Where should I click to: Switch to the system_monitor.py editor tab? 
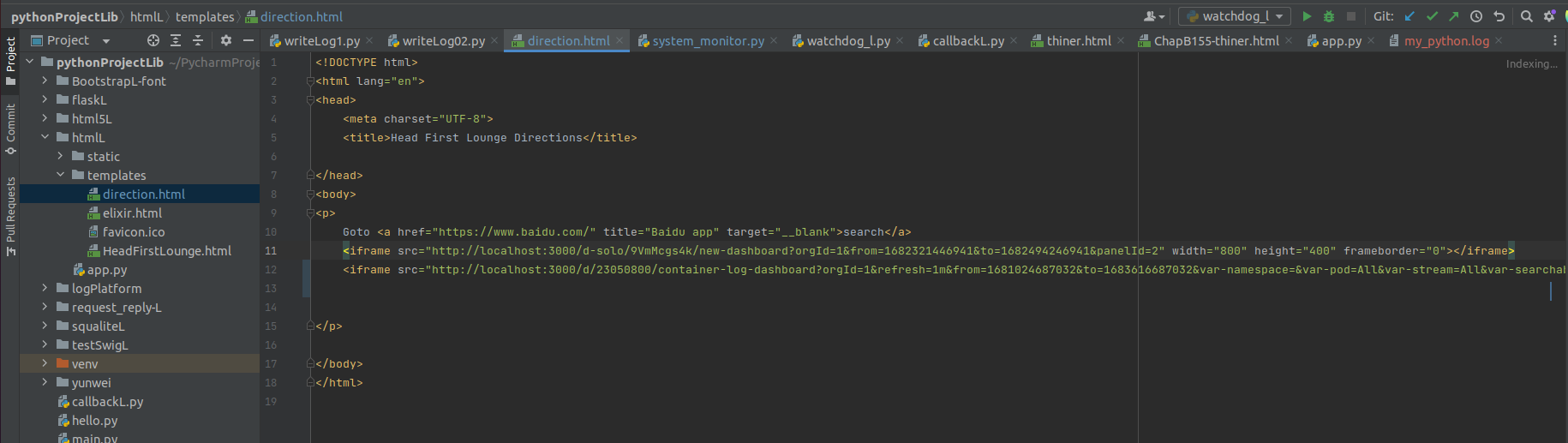coord(709,40)
